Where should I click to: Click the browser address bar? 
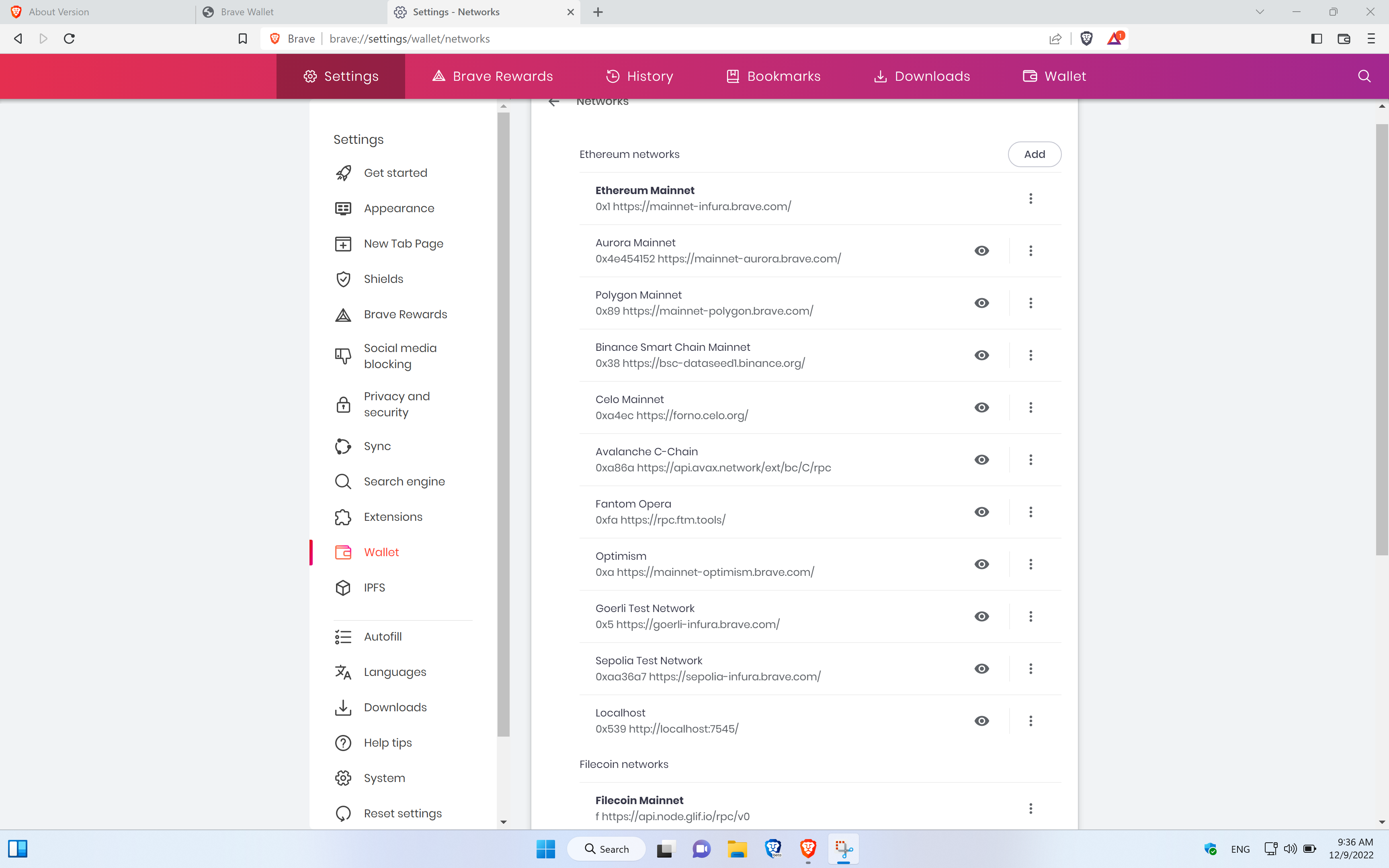[631, 39]
